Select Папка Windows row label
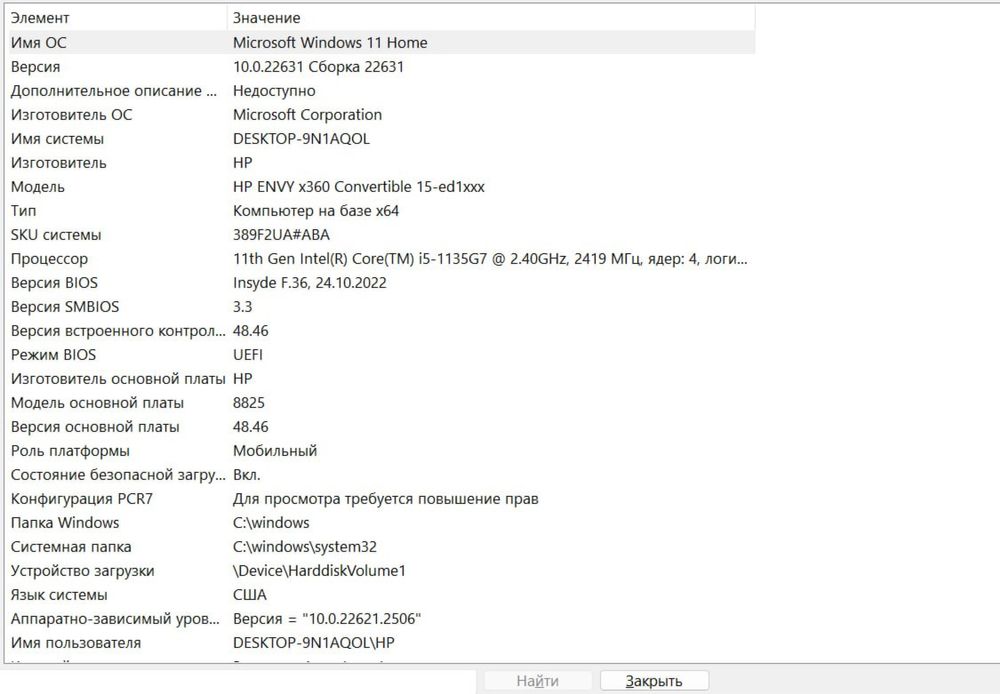The image size is (1000, 694). [65, 523]
